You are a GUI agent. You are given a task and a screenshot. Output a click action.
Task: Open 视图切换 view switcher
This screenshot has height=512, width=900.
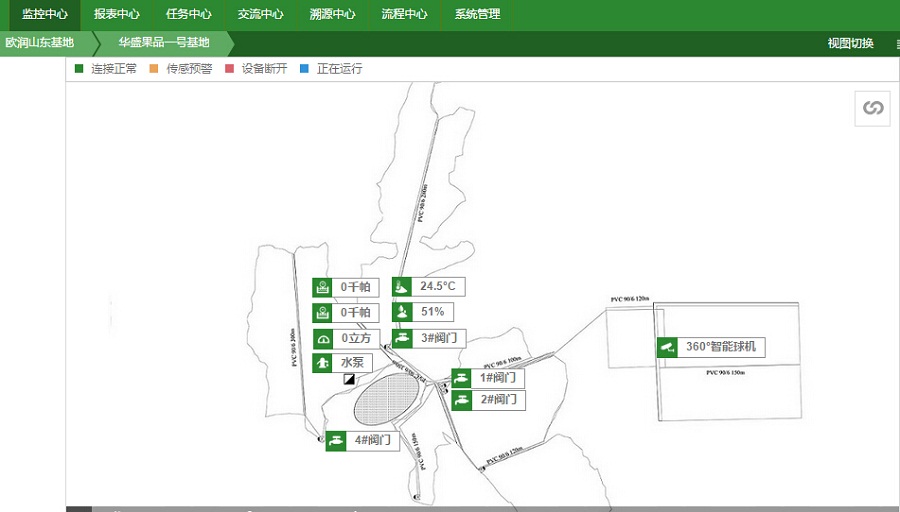[850, 43]
